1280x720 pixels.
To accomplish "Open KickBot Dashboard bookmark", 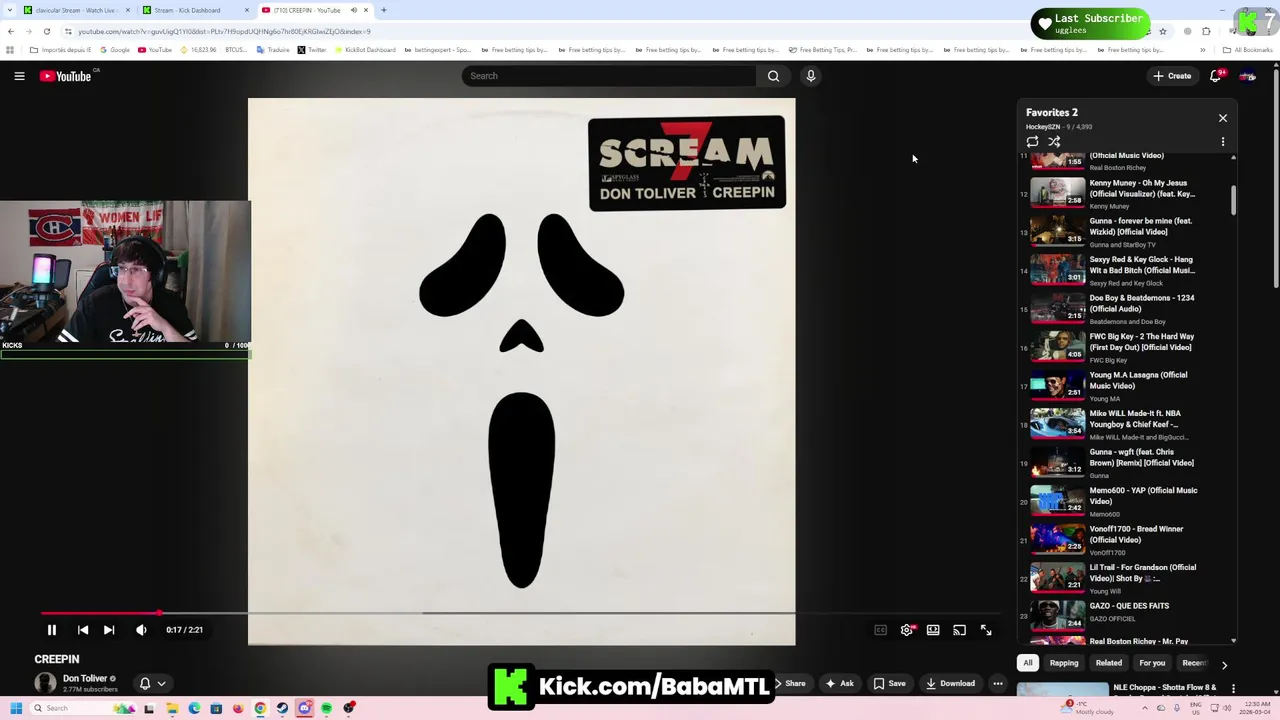I will (365, 50).
